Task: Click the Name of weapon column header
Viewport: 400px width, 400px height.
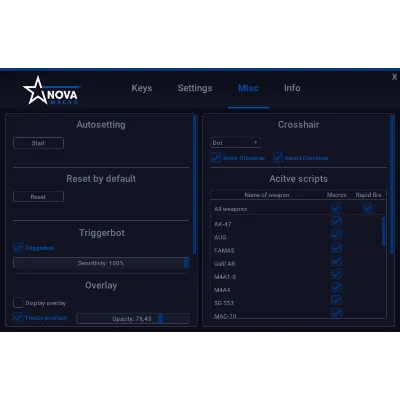Action: coord(267,195)
